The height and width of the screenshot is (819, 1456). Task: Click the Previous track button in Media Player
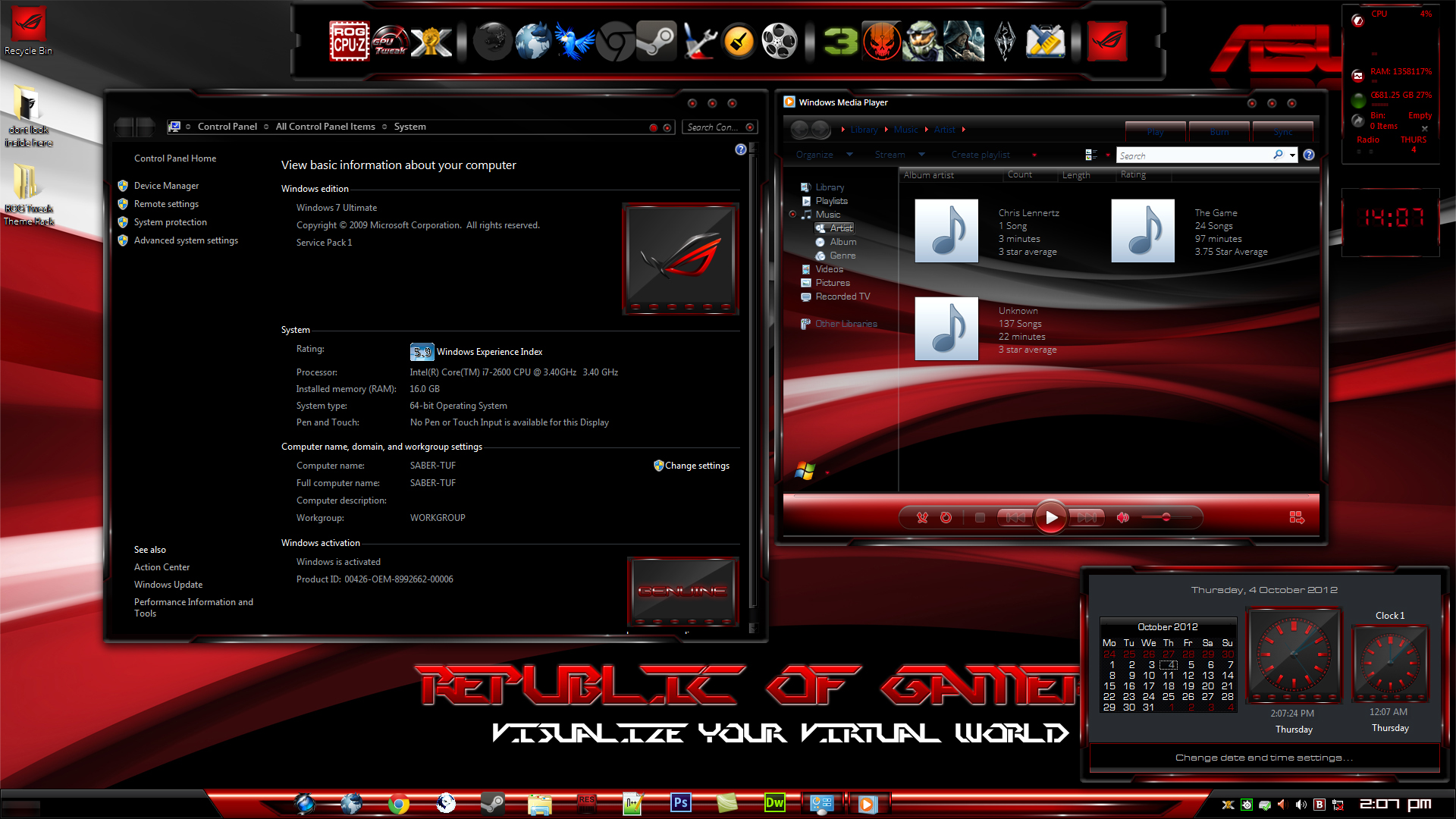[x=1015, y=517]
